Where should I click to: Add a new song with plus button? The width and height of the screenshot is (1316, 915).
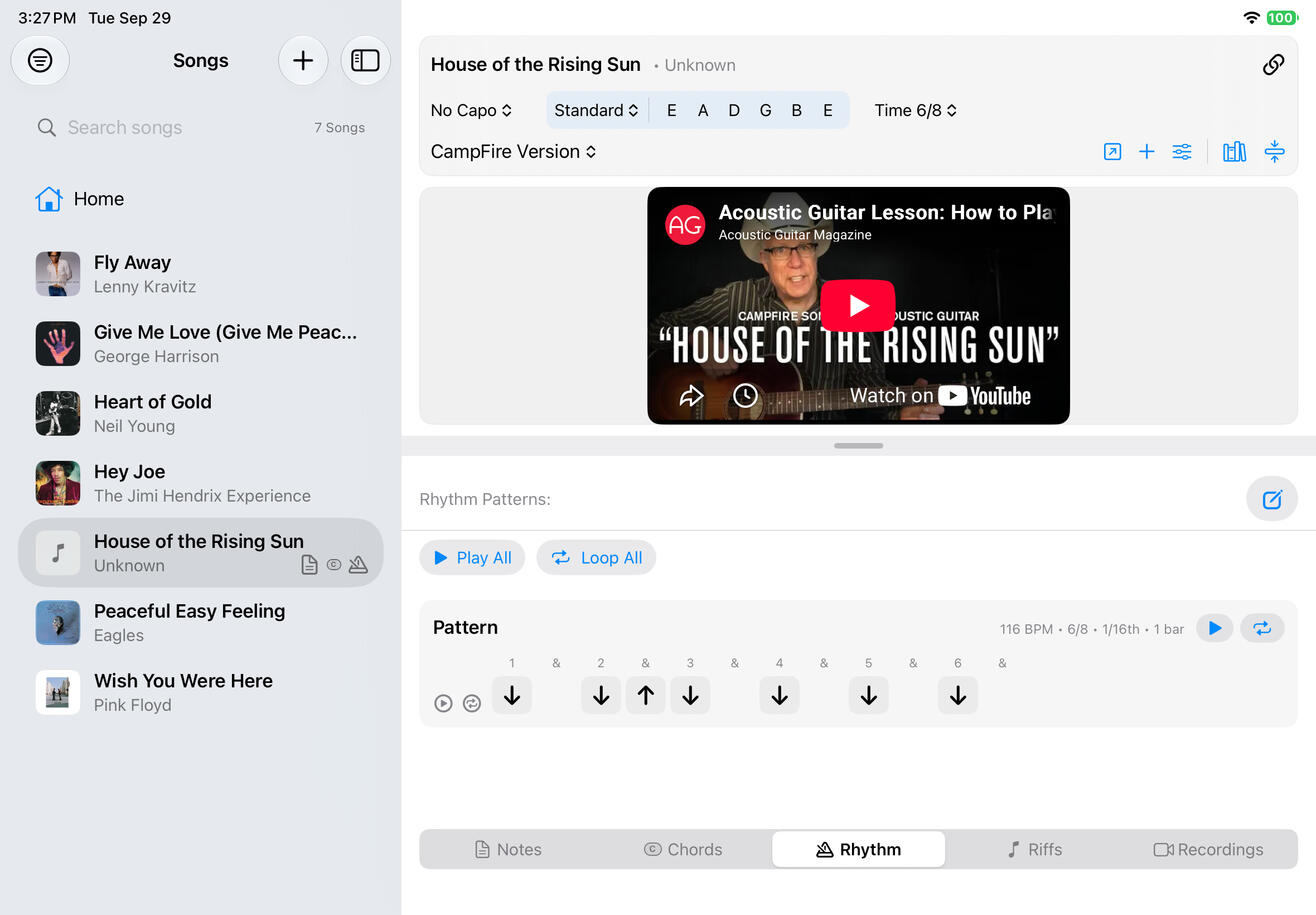(x=303, y=61)
